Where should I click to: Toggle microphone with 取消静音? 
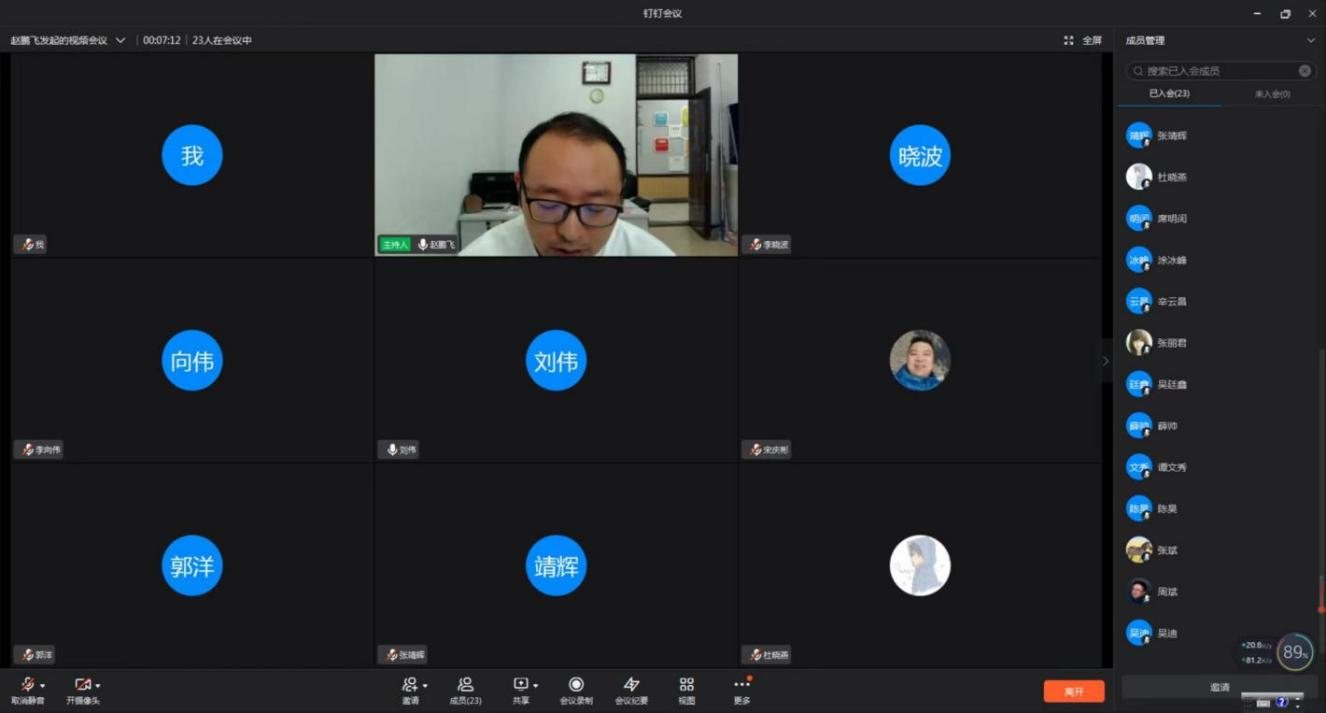[27, 685]
